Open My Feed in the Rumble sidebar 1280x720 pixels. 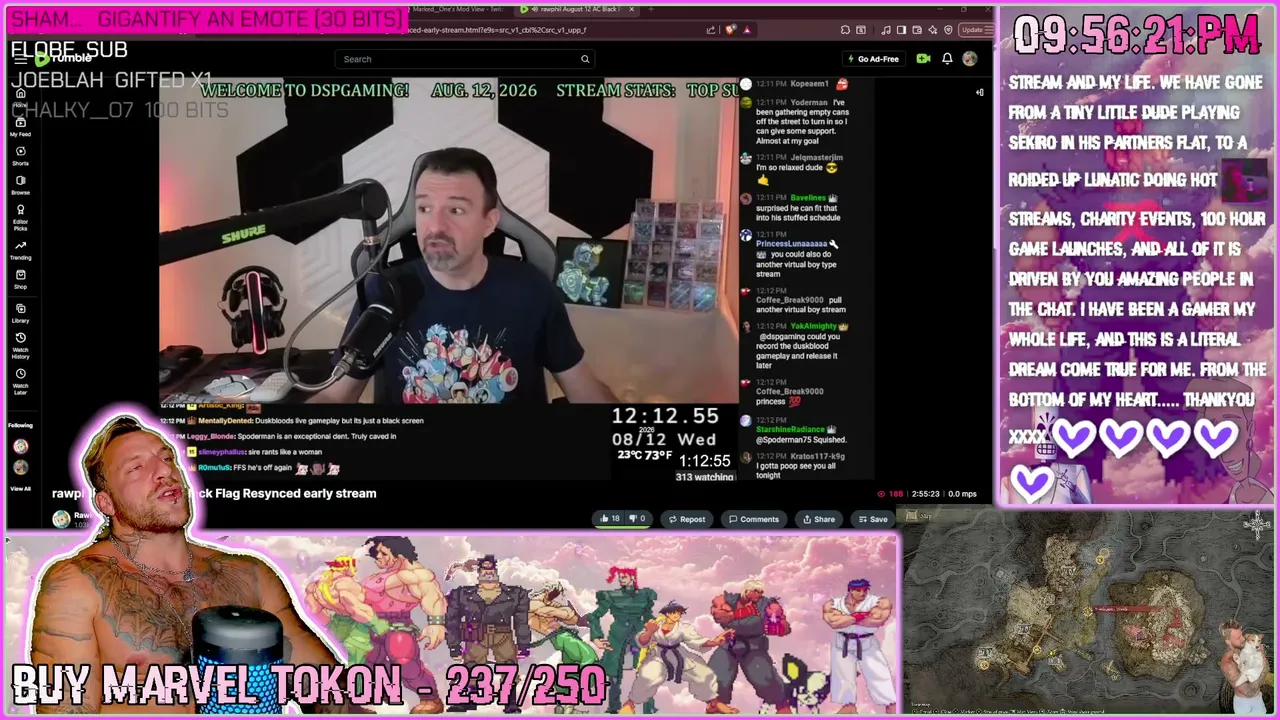[20, 127]
